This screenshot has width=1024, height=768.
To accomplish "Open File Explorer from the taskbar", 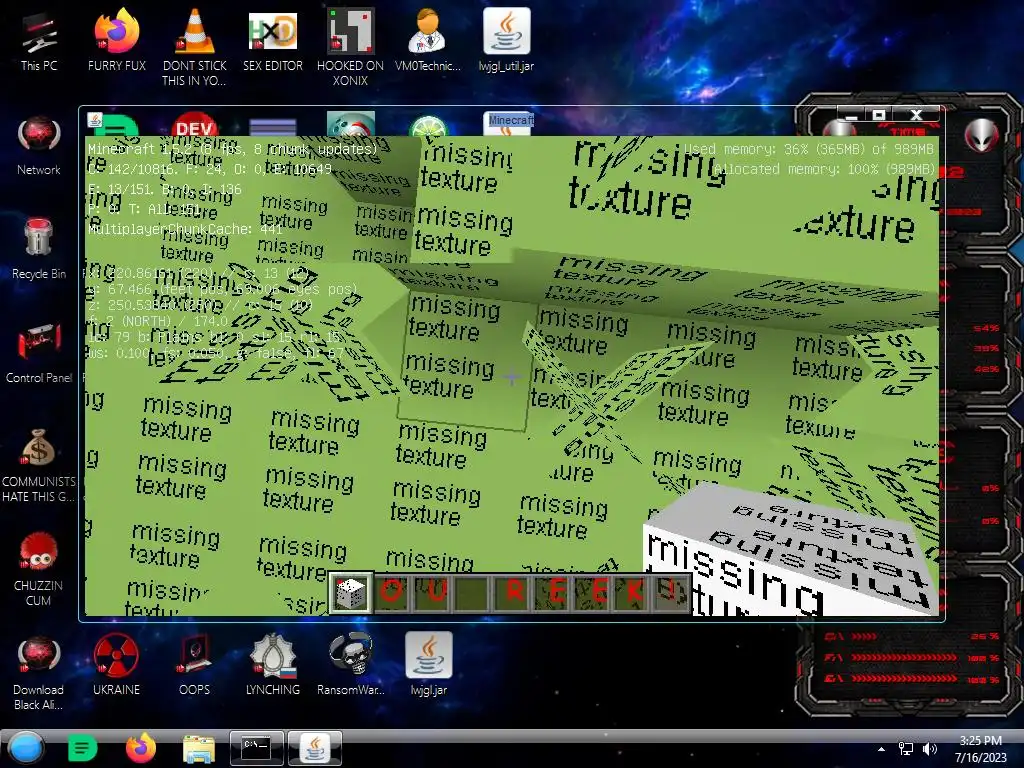I will click(199, 749).
